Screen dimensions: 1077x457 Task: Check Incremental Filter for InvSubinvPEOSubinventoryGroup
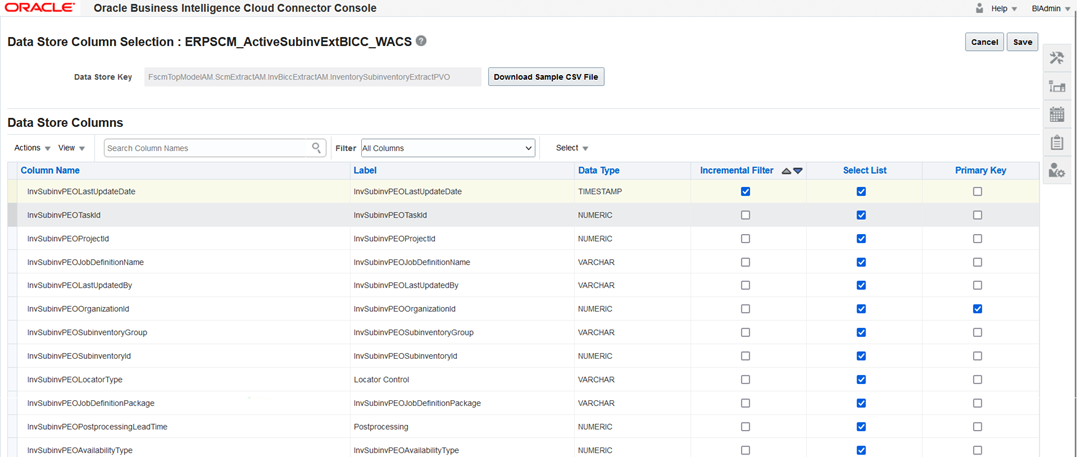pyautogui.click(x=746, y=333)
